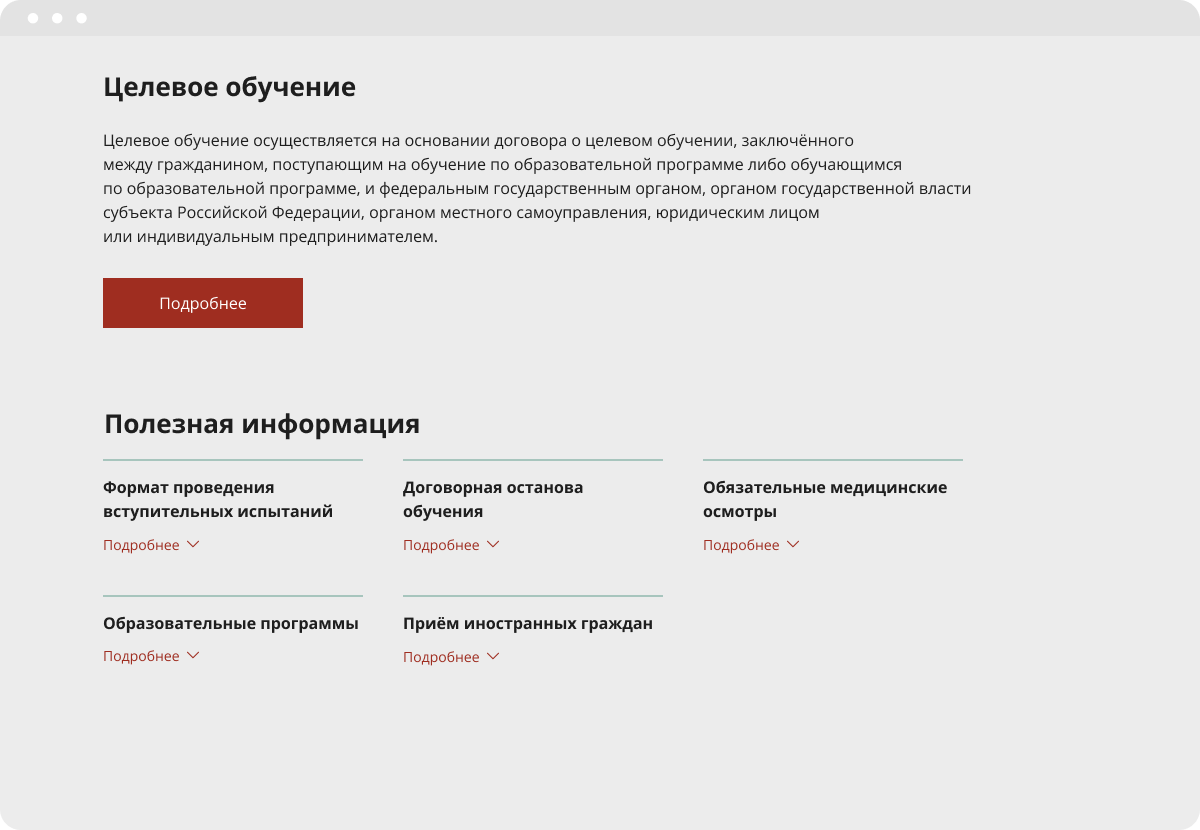The width and height of the screenshot is (1200, 830).
Task: Click the third window control dot
Action: [82, 18]
